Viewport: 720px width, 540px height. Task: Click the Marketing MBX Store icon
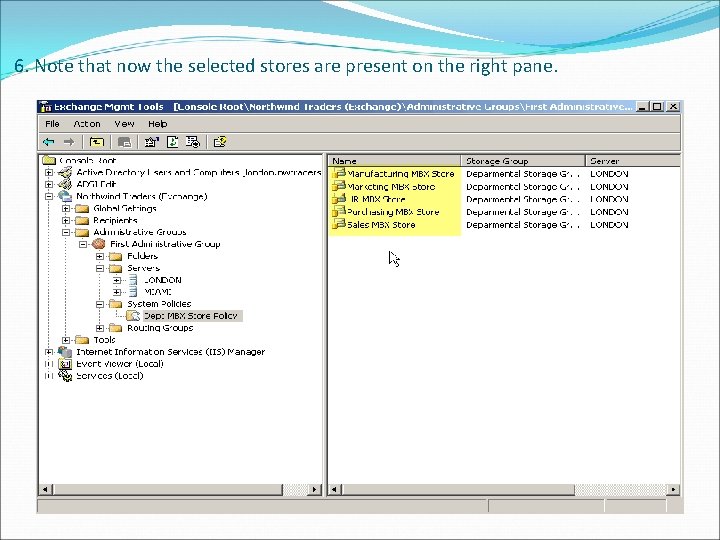pos(339,186)
